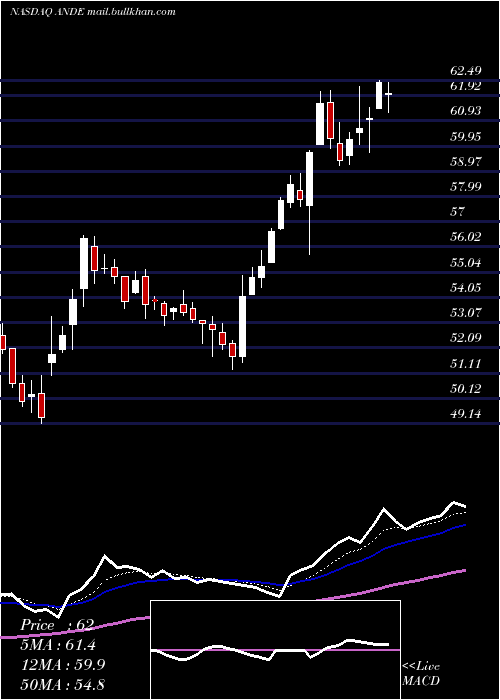Select the 56.02 price level label
The height and width of the screenshot is (700, 500).
466,237
